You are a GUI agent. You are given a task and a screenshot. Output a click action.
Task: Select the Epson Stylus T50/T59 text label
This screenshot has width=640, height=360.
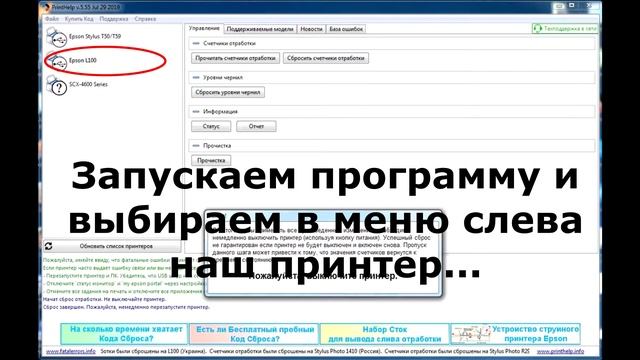point(95,36)
